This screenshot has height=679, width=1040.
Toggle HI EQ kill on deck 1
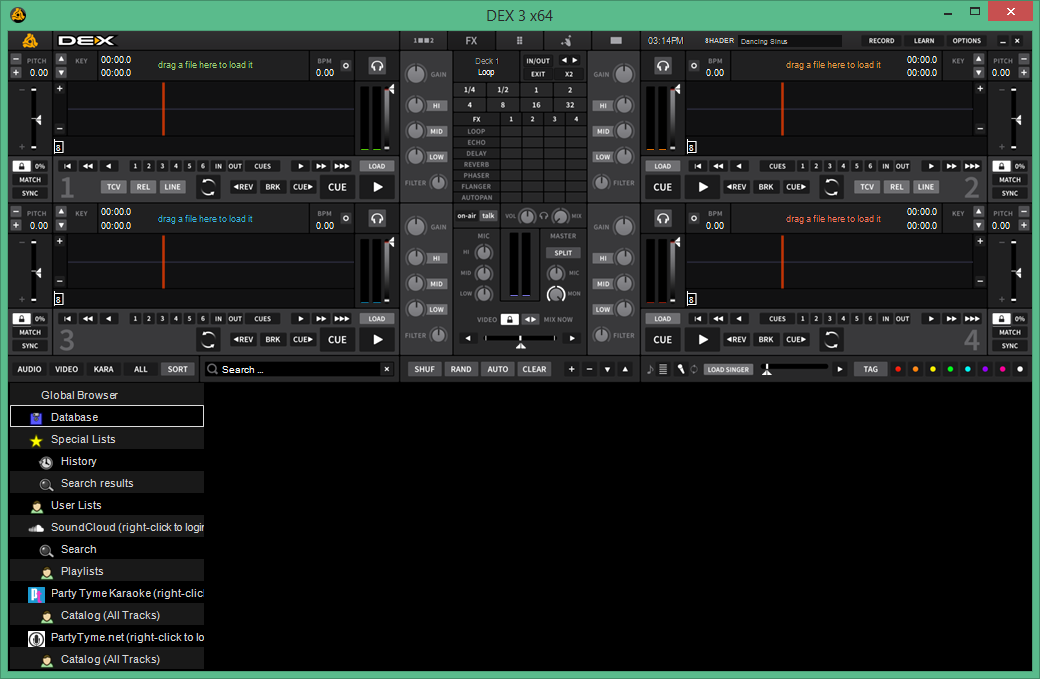click(436, 105)
